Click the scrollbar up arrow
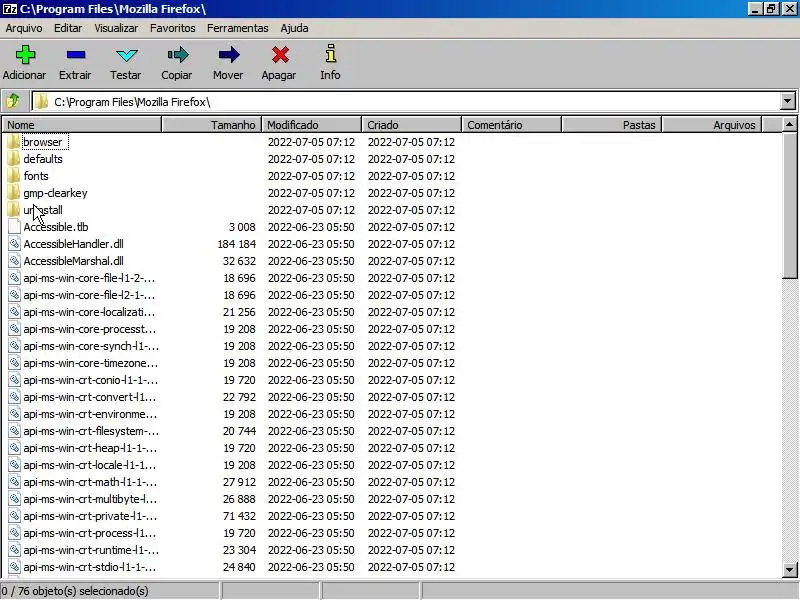The width and height of the screenshot is (800, 600). point(789,124)
